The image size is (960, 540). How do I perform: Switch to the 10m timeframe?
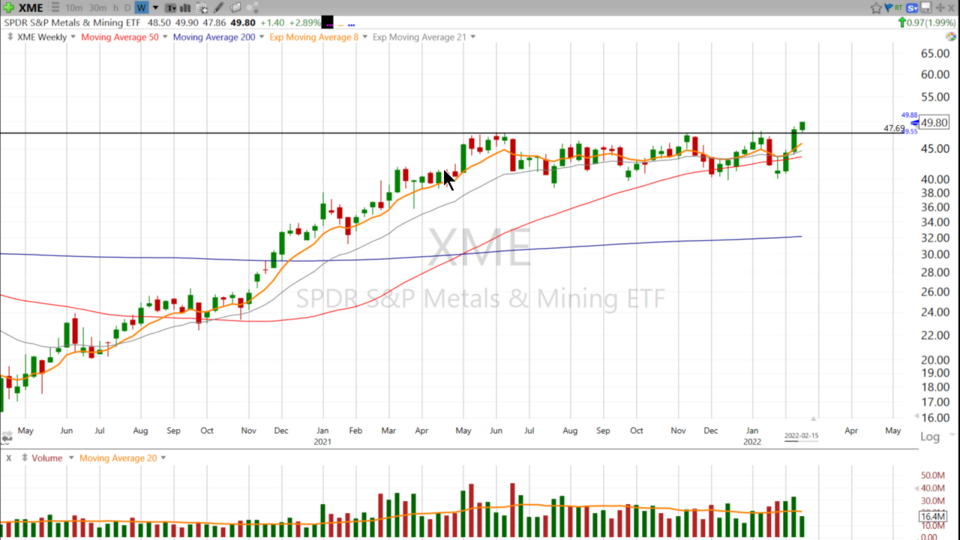(x=74, y=8)
